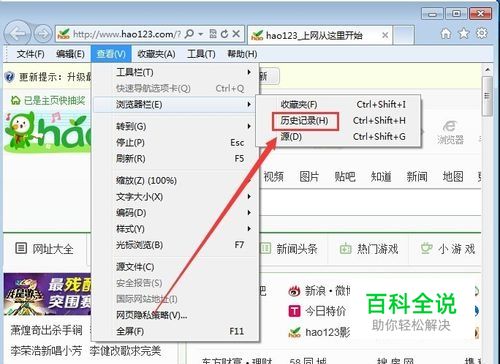
Task: Open the 小游戏 tab
Action: tap(448, 249)
